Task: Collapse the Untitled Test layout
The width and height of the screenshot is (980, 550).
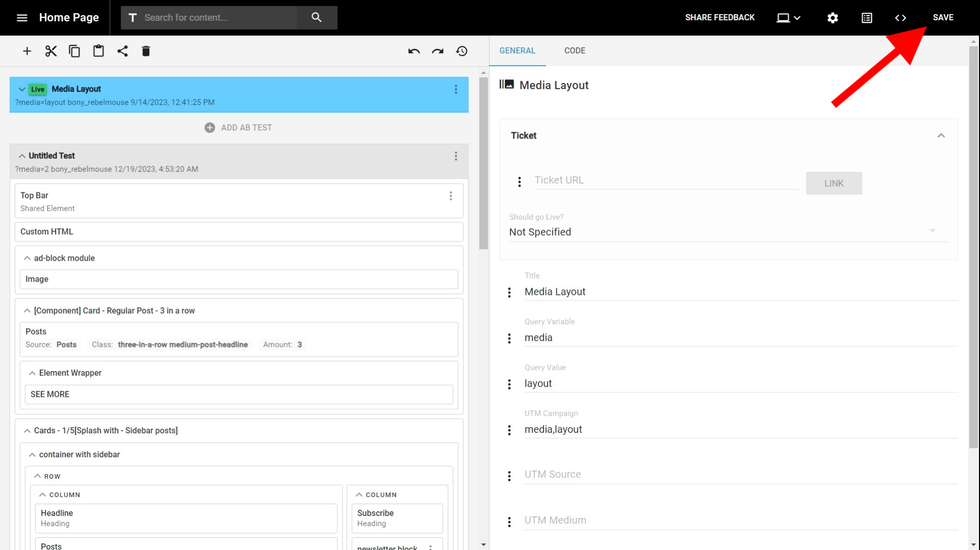Action: click(x=22, y=156)
